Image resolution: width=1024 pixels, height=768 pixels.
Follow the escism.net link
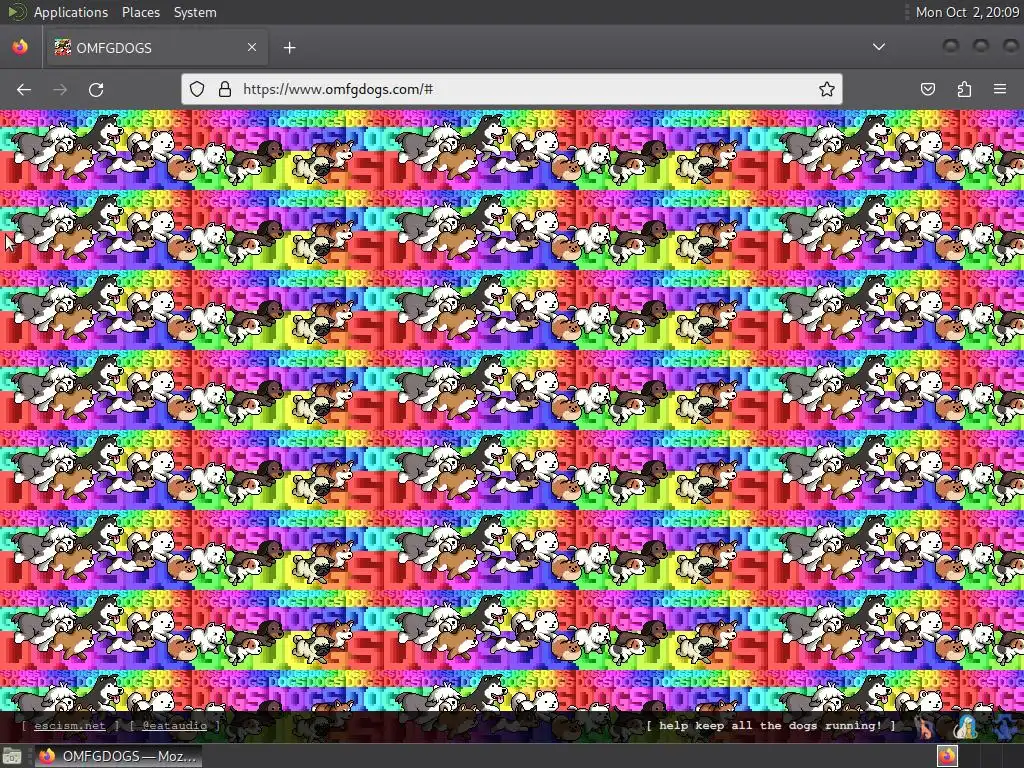point(70,726)
